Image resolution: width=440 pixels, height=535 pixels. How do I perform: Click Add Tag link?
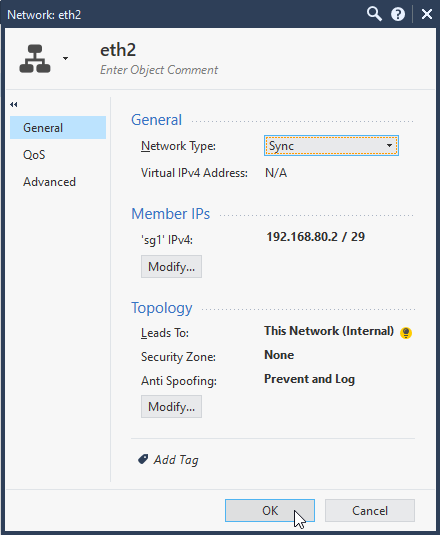coord(176,460)
